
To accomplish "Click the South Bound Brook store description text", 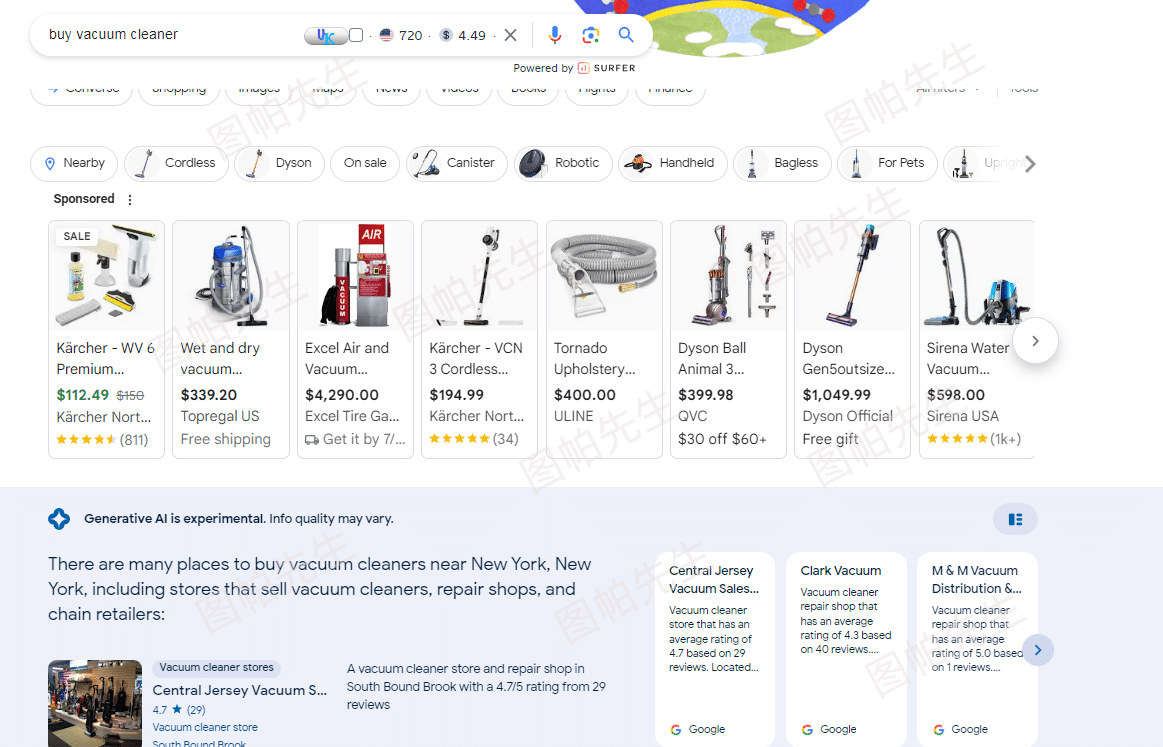I will click(x=476, y=687).
